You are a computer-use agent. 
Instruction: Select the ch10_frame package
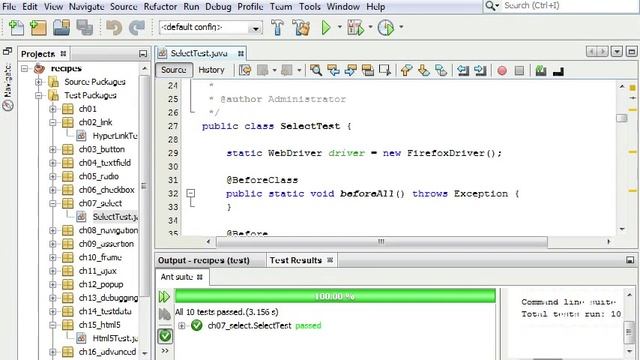pos(100,258)
